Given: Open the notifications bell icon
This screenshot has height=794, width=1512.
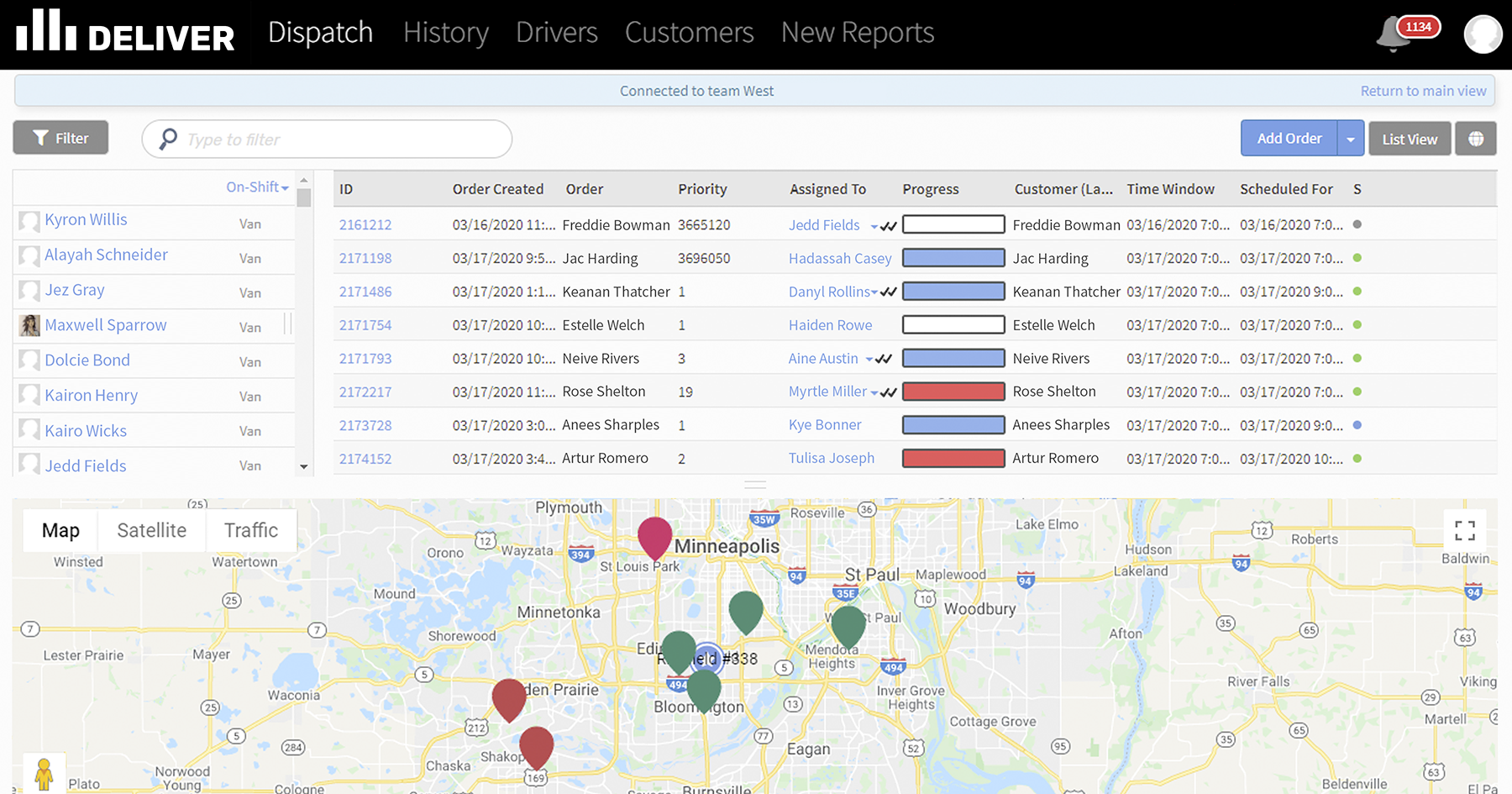Looking at the screenshot, I should [1394, 34].
